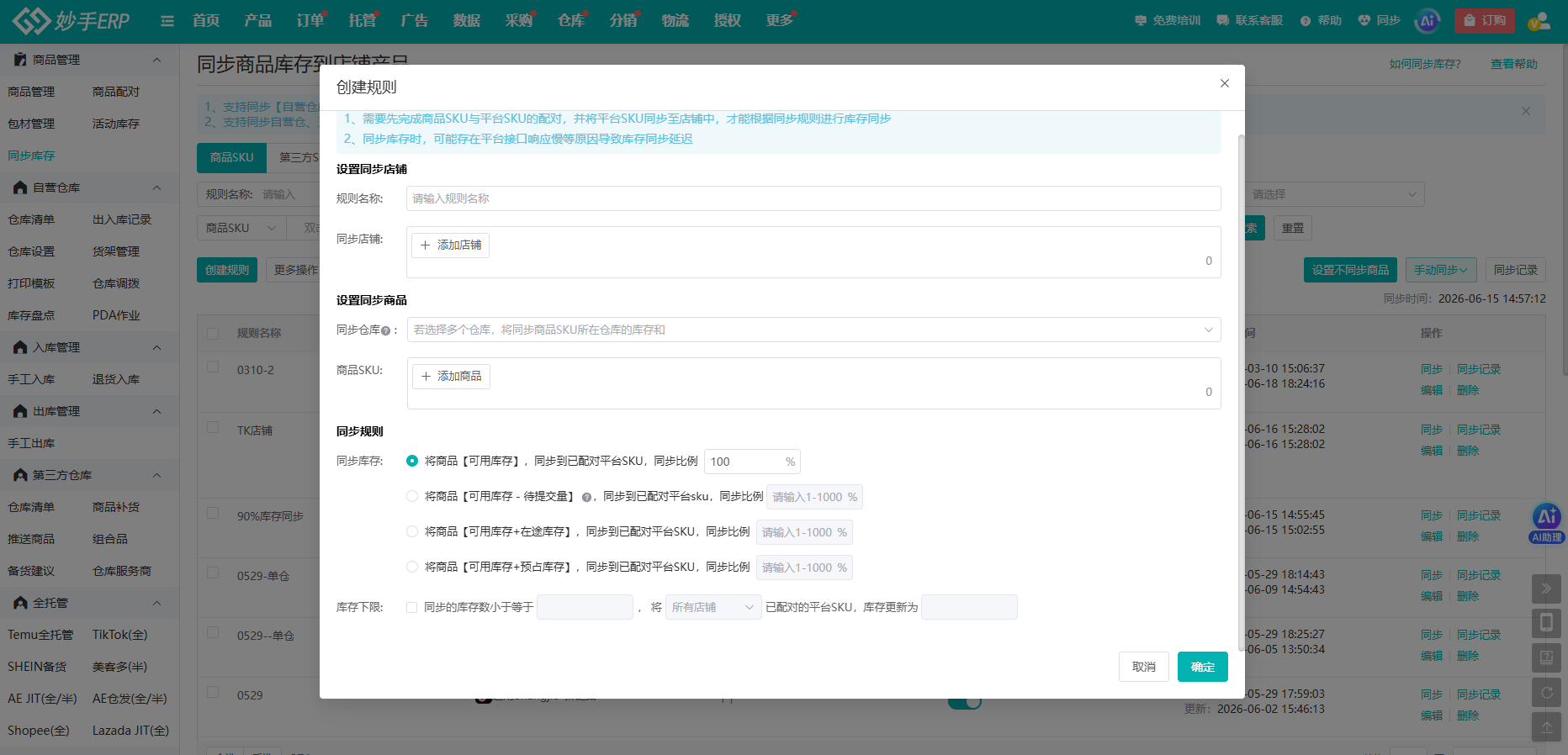Open the AI助理 floating assistant icon
1568x755 pixels.
pyautogui.click(x=1547, y=523)
